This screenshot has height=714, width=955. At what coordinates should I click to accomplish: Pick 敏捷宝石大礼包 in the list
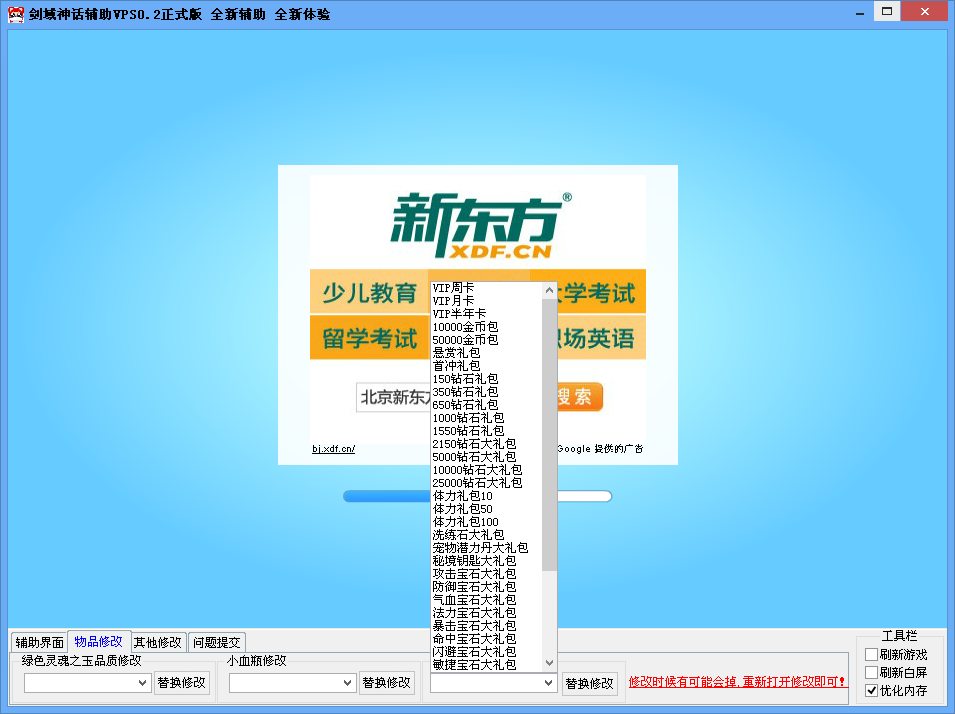pyautogui.click(x=486, y=665)
